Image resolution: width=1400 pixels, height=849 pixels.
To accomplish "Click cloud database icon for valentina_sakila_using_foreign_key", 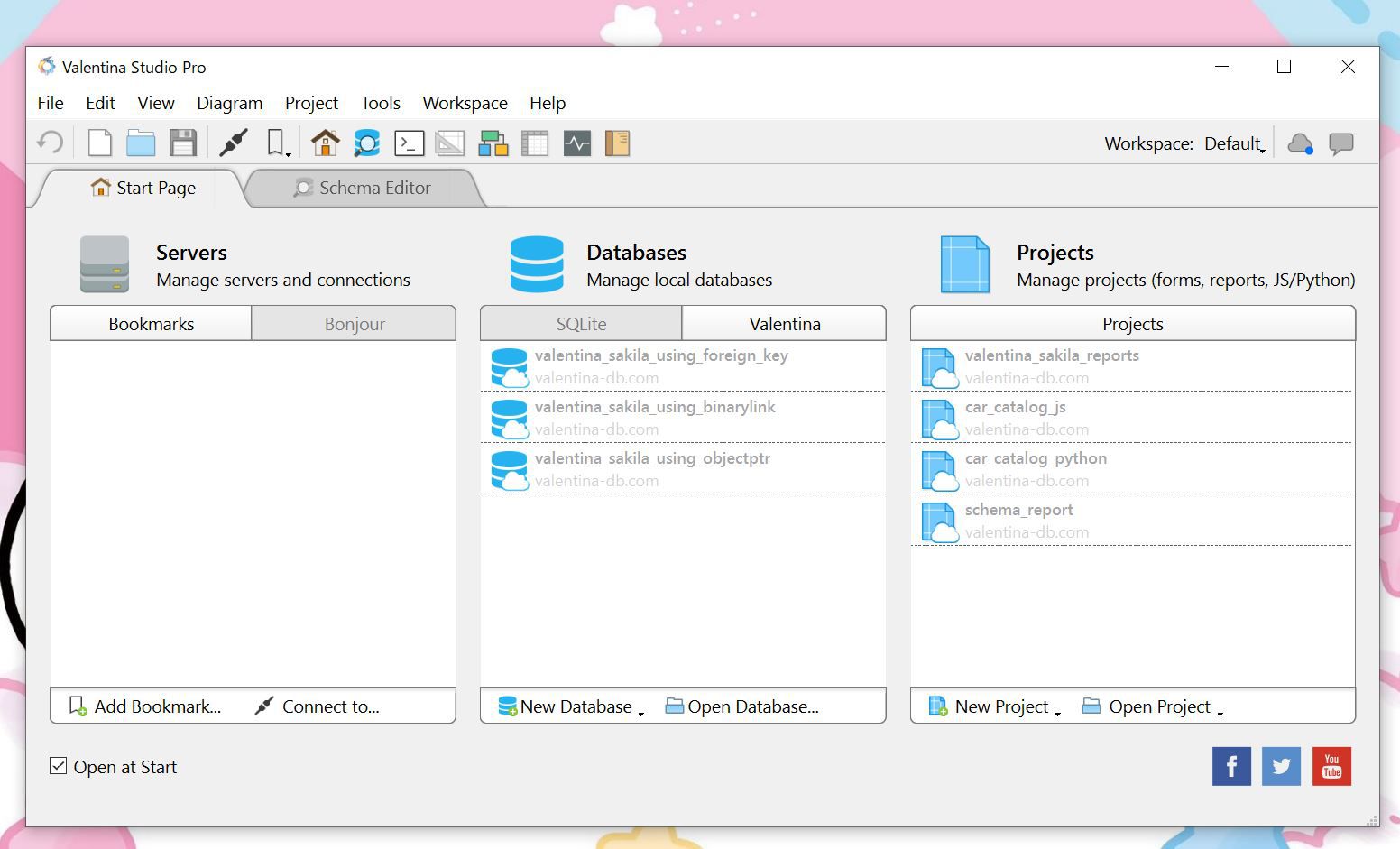I will [x=510, y=367].
